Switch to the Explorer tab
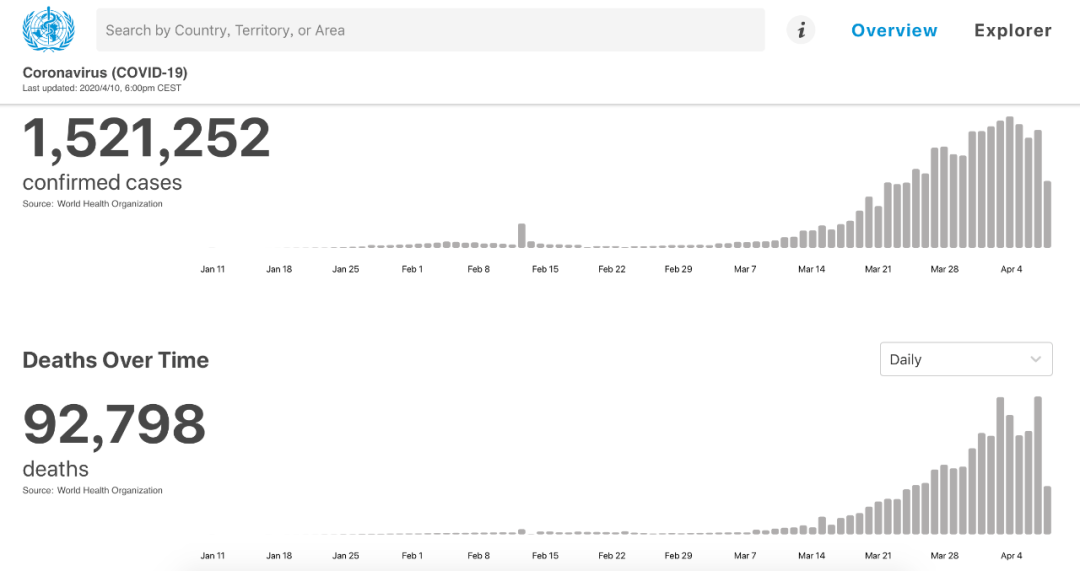The image size is (1080, 571). pos(1012,30)
